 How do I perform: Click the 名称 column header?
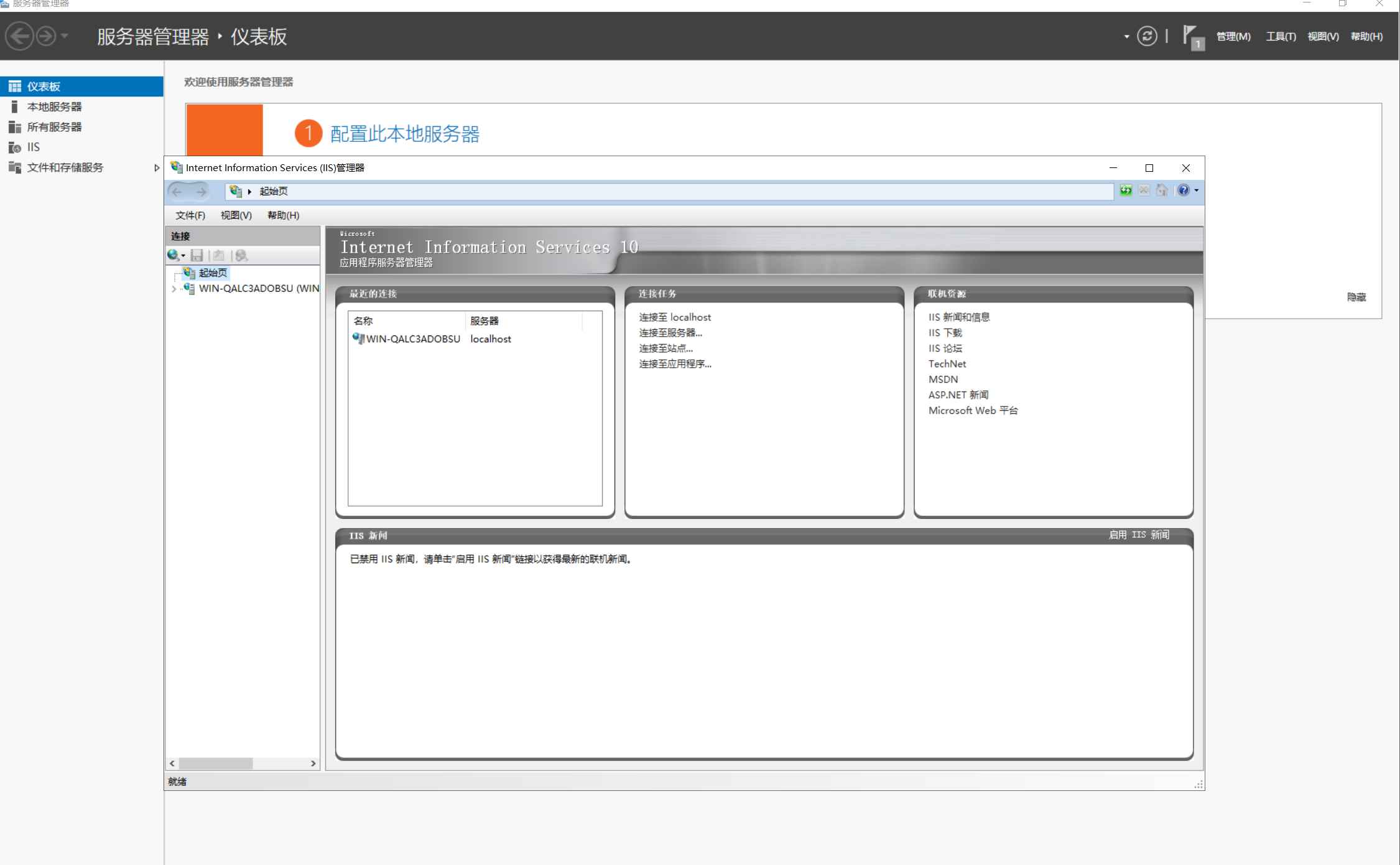(407, 321)
